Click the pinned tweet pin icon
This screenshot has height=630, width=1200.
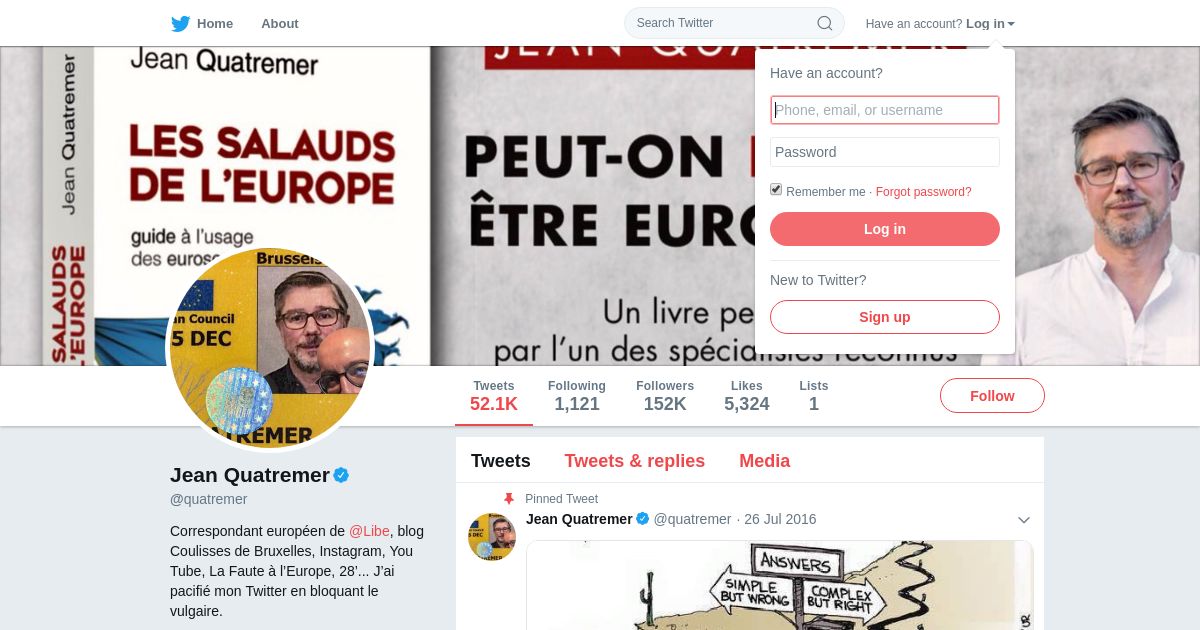(x=509, y=498)
